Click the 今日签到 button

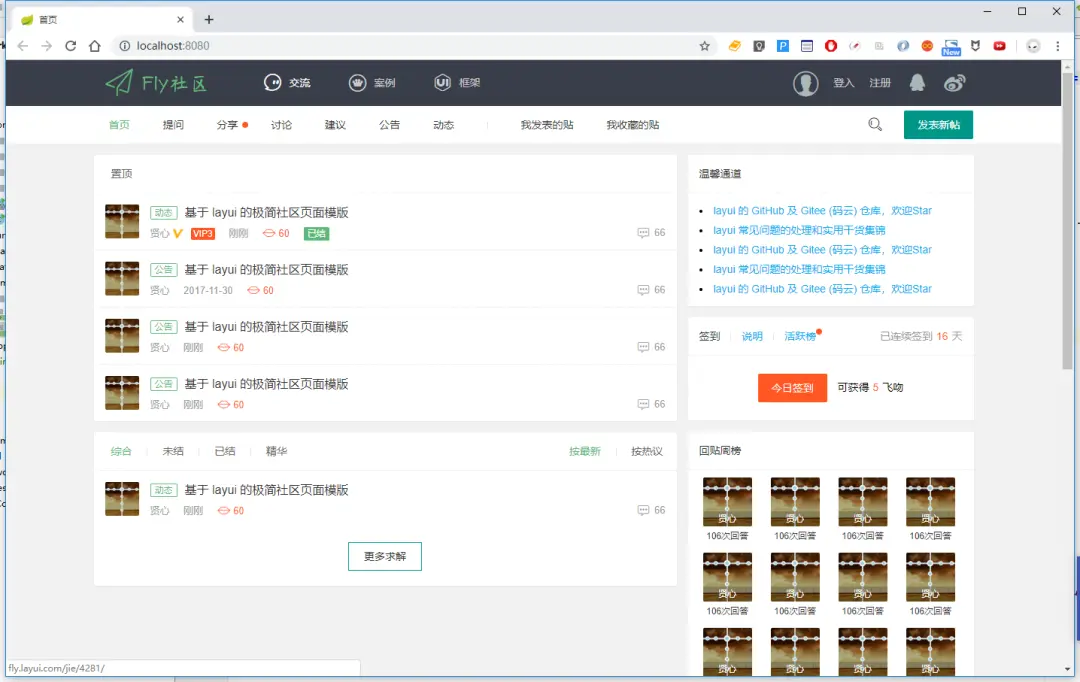pyautogui.click(x=792, y=388)
